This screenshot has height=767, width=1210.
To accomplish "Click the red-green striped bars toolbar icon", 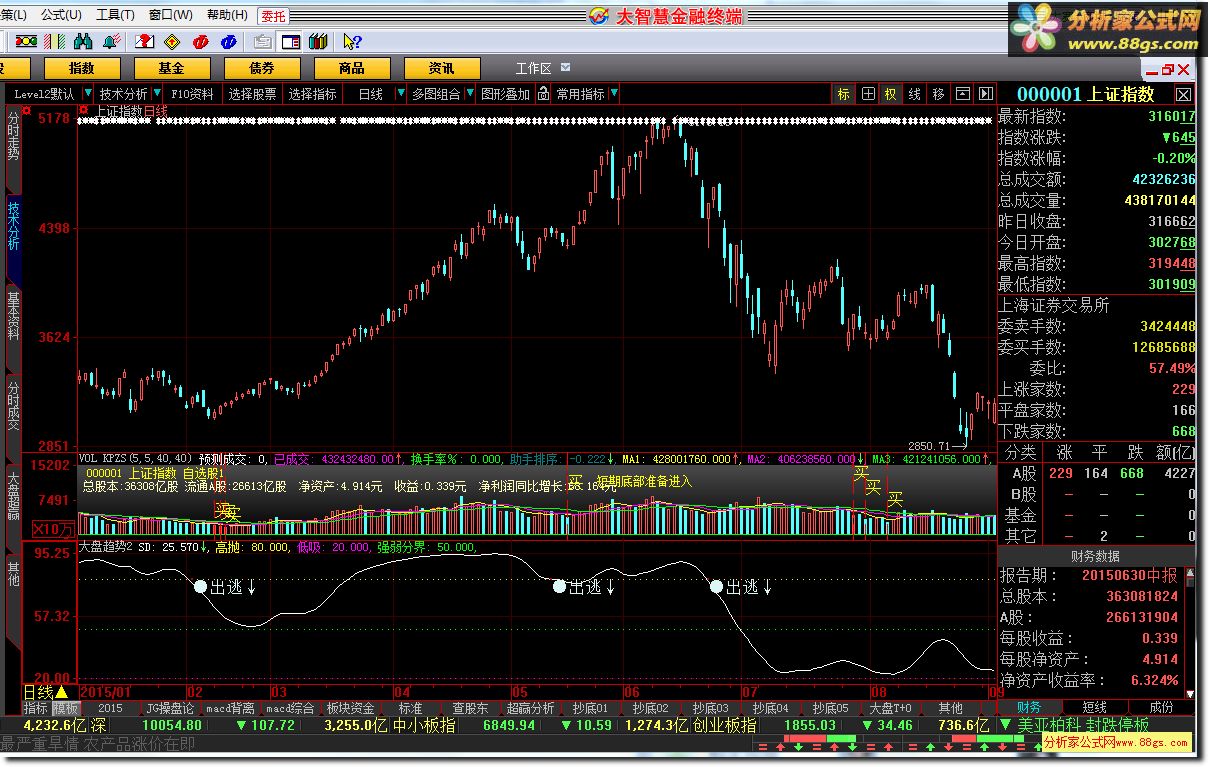I will pos(56,41).
